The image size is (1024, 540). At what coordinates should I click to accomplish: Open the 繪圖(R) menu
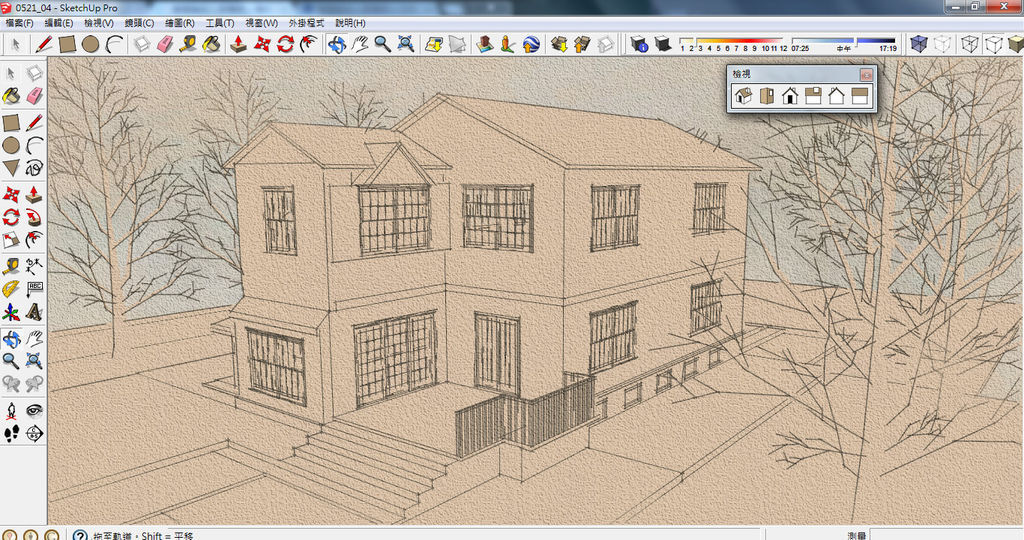[x=180, y=23]
